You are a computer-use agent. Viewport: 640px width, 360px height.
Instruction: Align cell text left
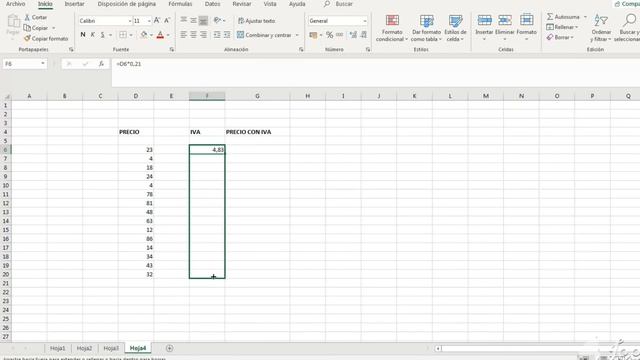click(x=184, y=35)
